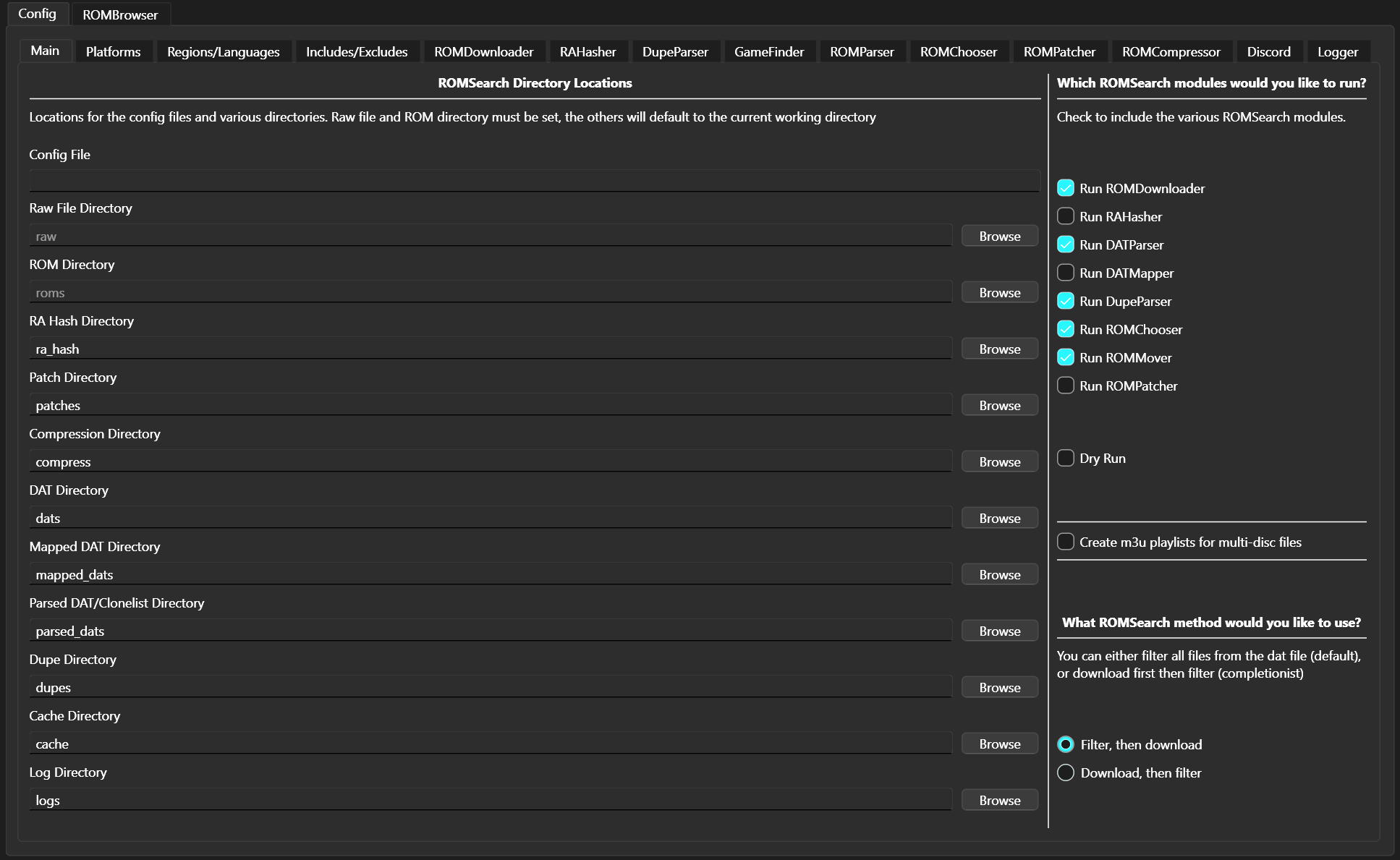Go to the Regions/Languages tab

224,52
